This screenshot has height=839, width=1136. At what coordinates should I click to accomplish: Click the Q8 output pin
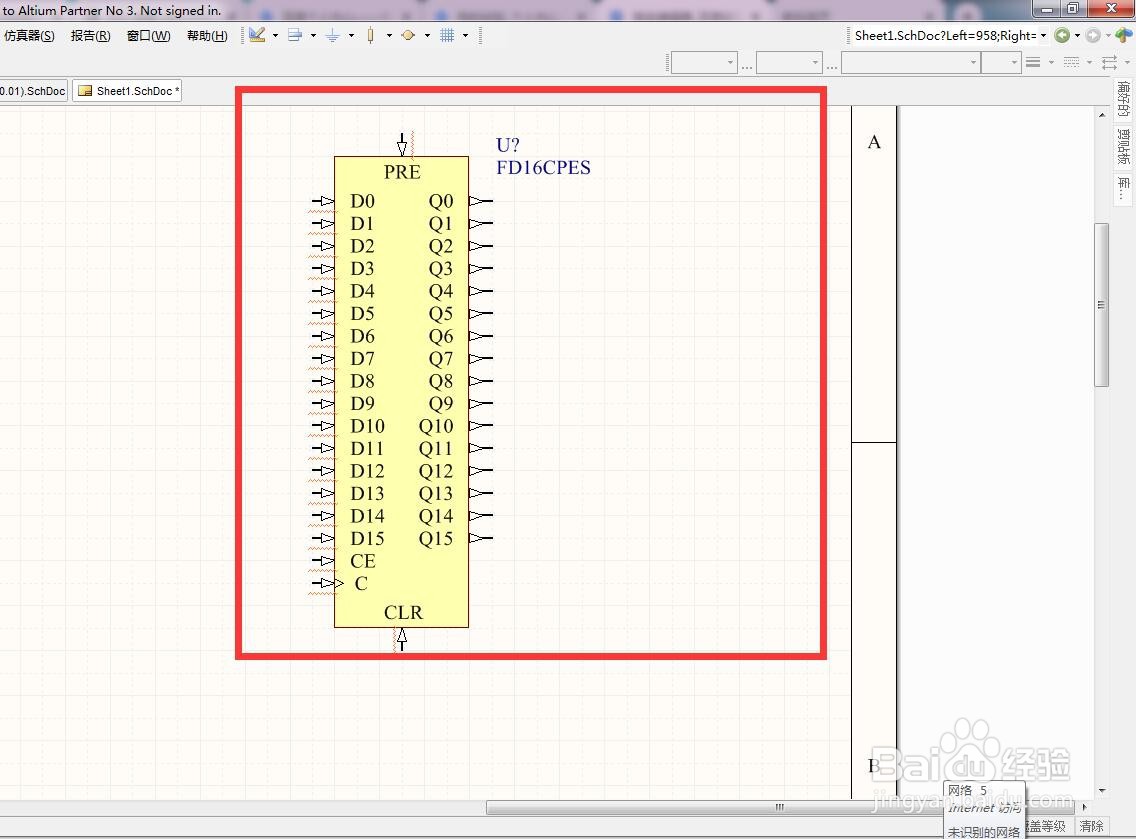(x=481, y=380)
